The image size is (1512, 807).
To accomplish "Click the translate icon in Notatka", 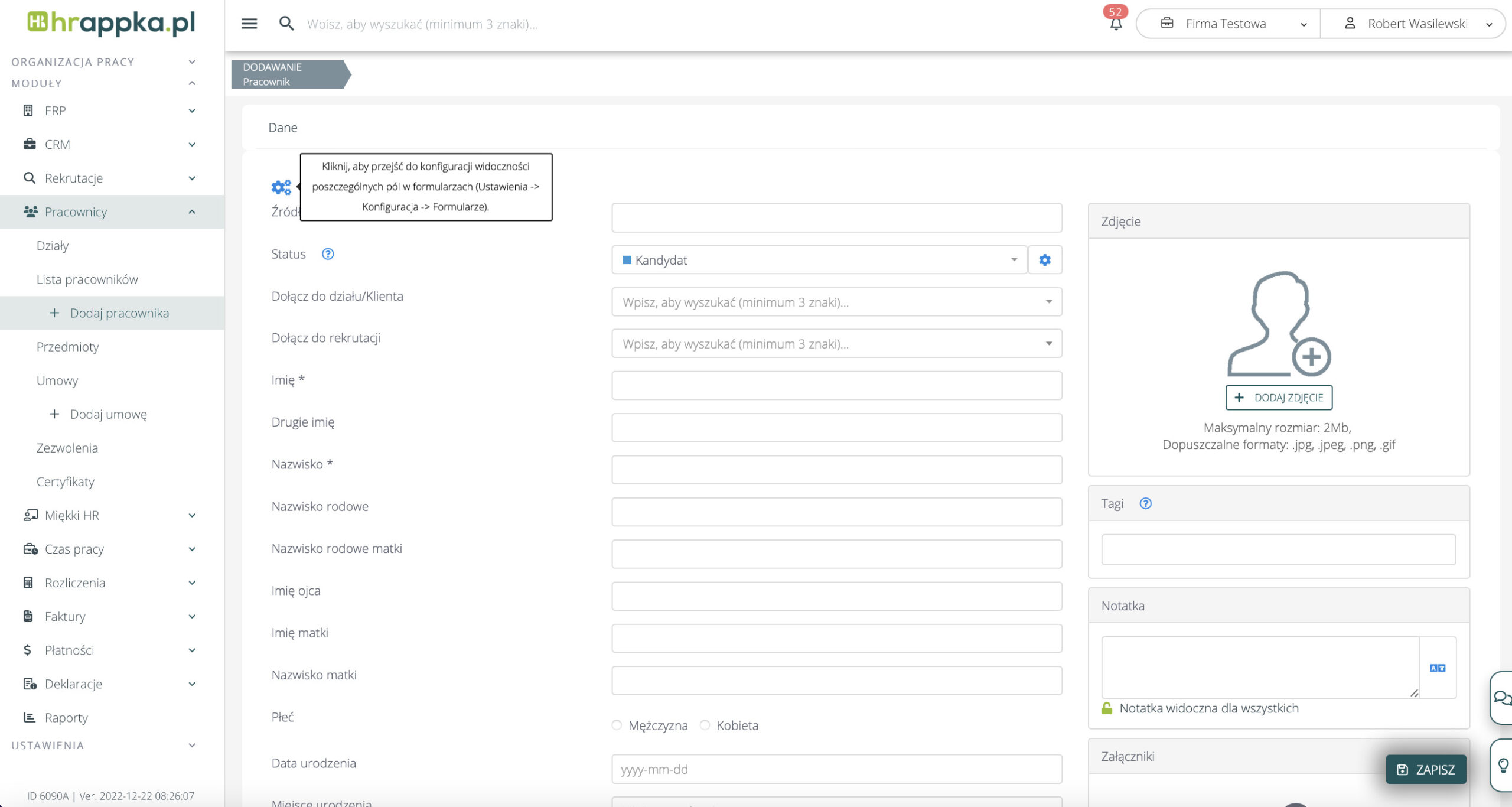I will tap(1437, 668).
